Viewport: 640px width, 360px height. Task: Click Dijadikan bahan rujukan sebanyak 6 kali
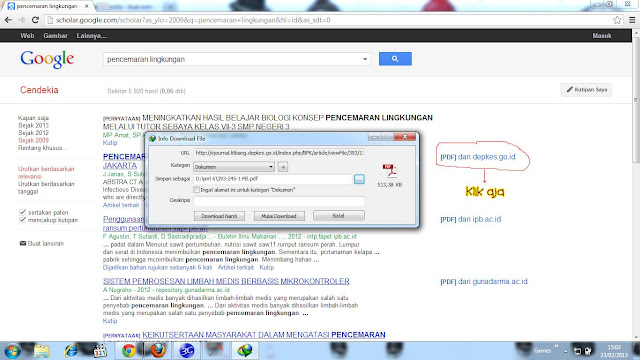[158, 267]
